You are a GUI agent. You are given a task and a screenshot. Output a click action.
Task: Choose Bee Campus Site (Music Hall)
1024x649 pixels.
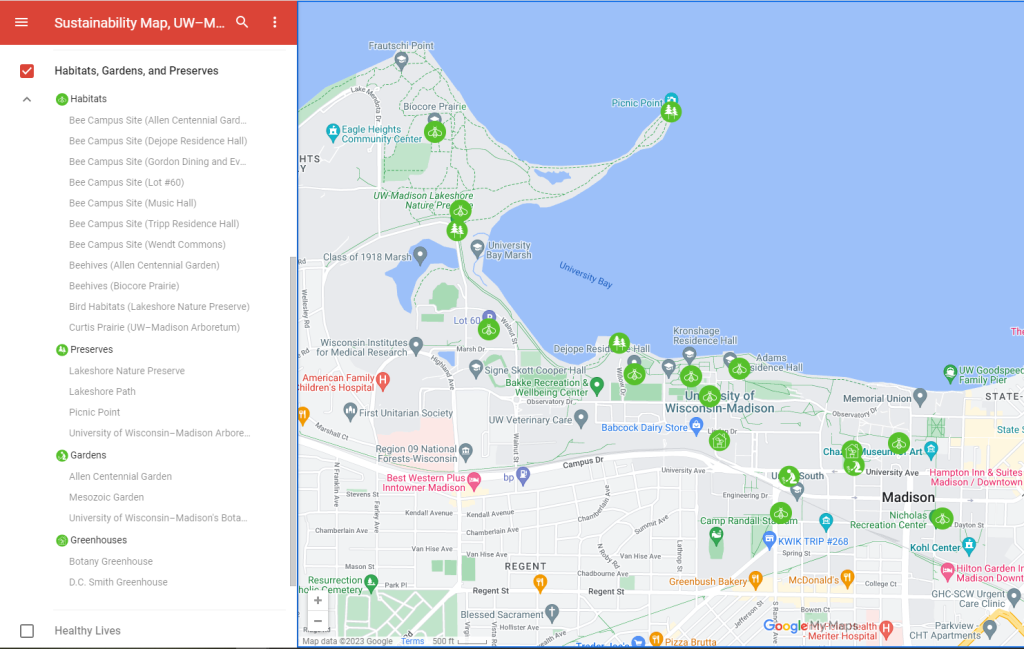click(x=133, y=204)
